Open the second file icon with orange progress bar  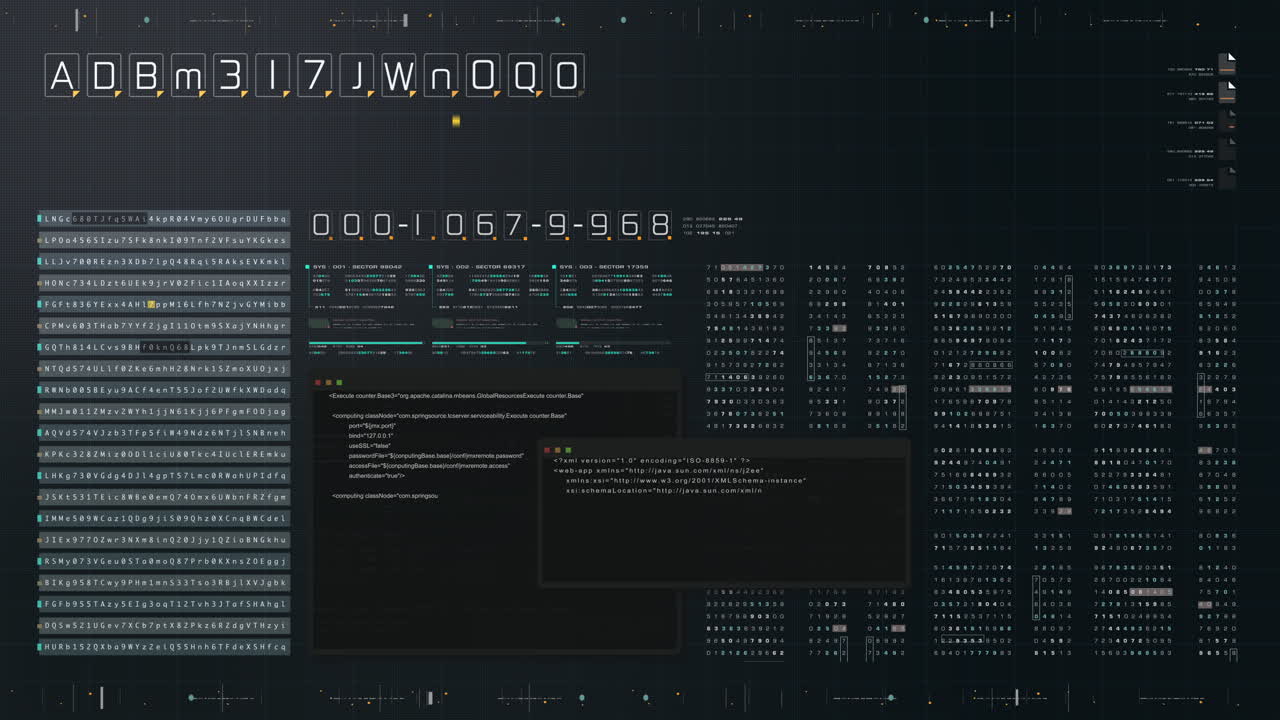[1228, 92]
